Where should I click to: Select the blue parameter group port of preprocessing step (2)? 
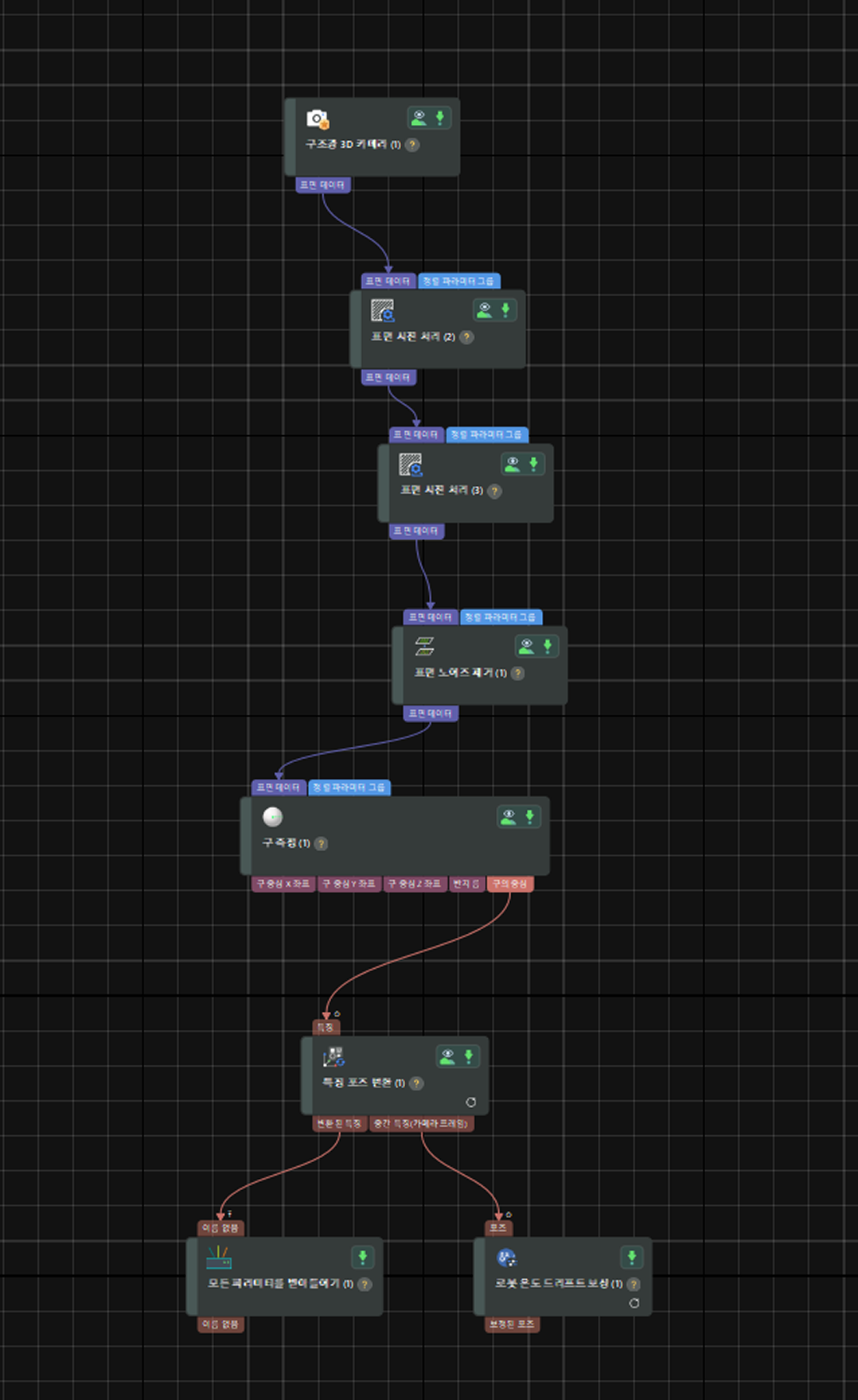point(458,281)
